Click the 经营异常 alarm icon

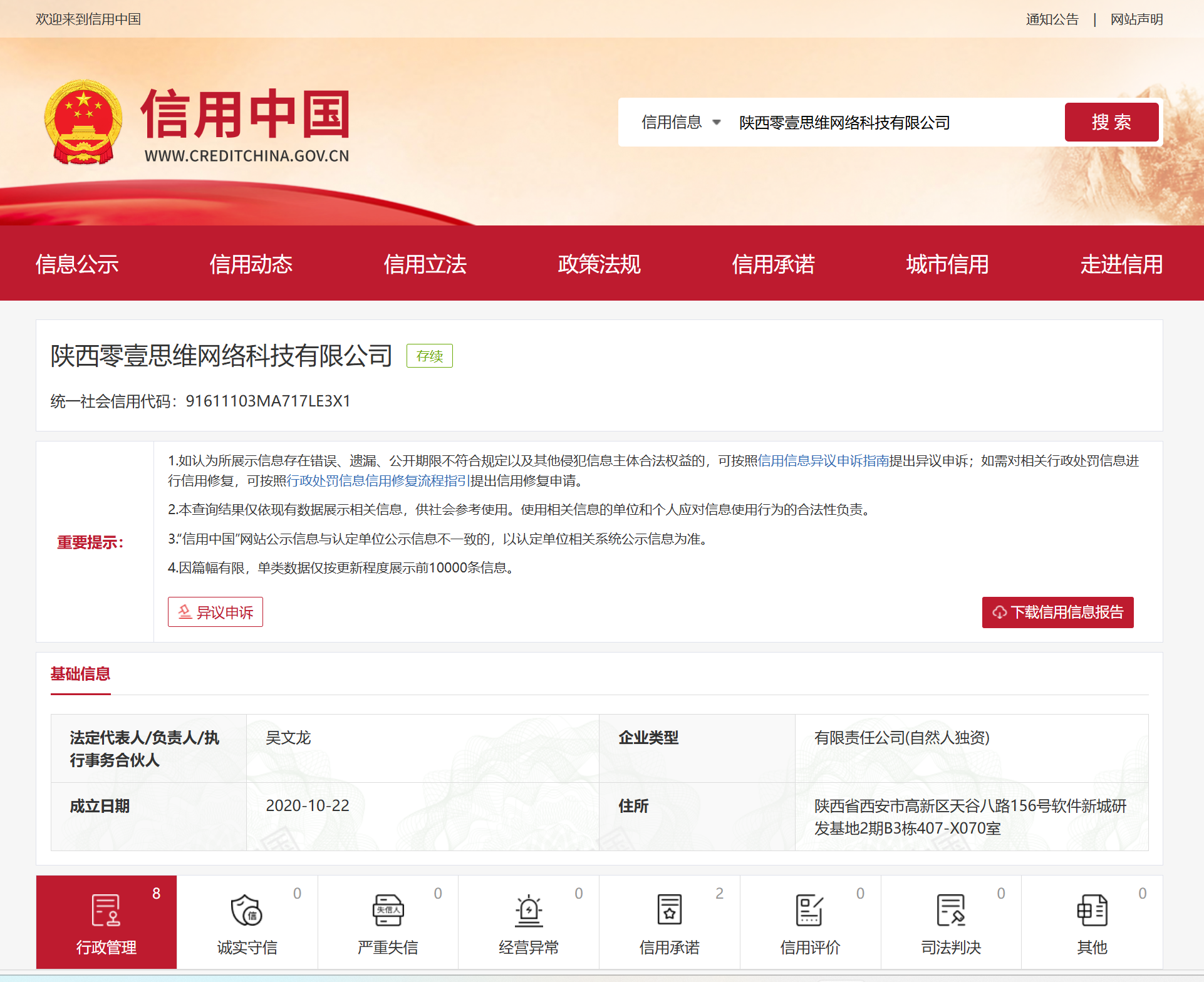point(529,910)
